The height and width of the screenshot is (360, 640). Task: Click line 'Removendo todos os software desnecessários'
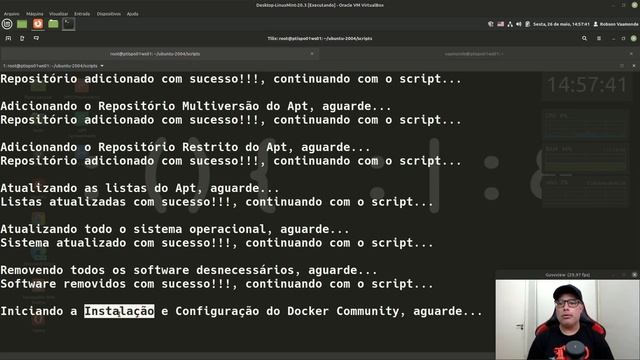pyautogui.click(x=189, y=270)
